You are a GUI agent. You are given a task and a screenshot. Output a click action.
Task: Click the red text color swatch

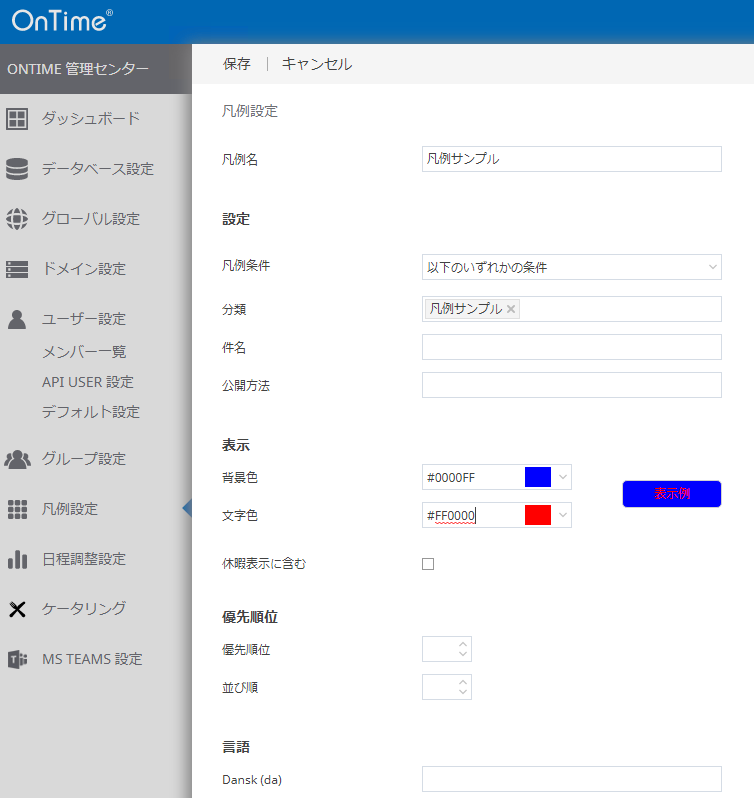[x=538, y=515]
